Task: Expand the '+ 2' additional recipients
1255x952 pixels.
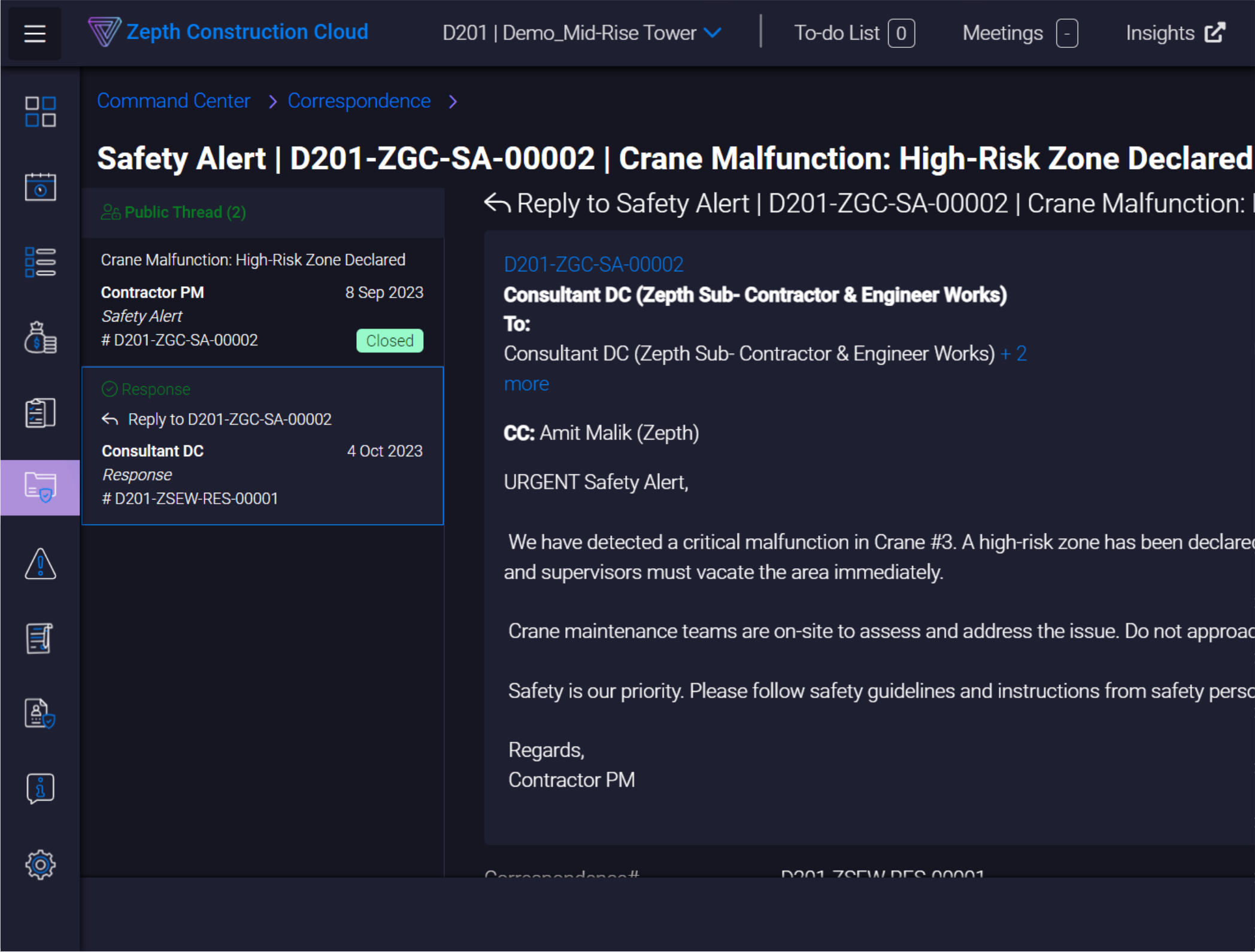Action: [x=1014, y=354]
